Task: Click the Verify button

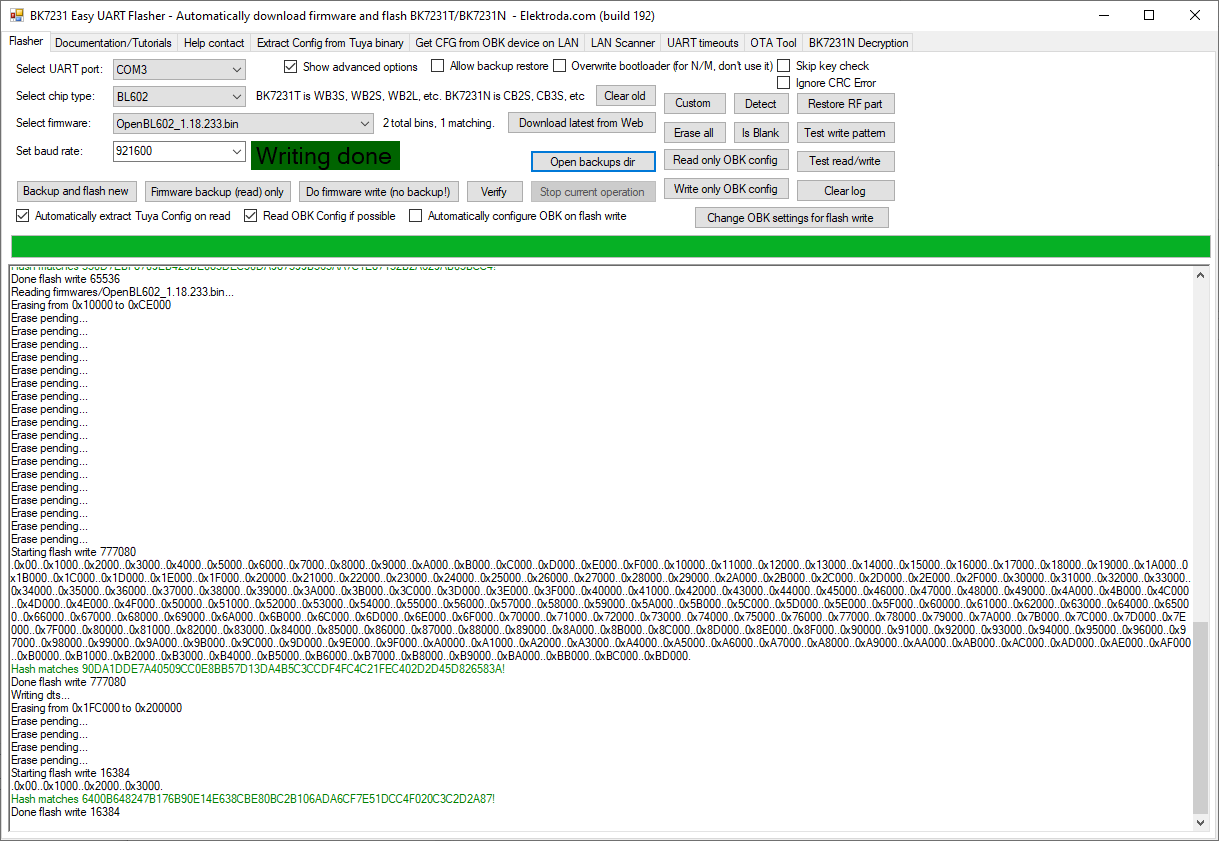Action: pos(494,191)
